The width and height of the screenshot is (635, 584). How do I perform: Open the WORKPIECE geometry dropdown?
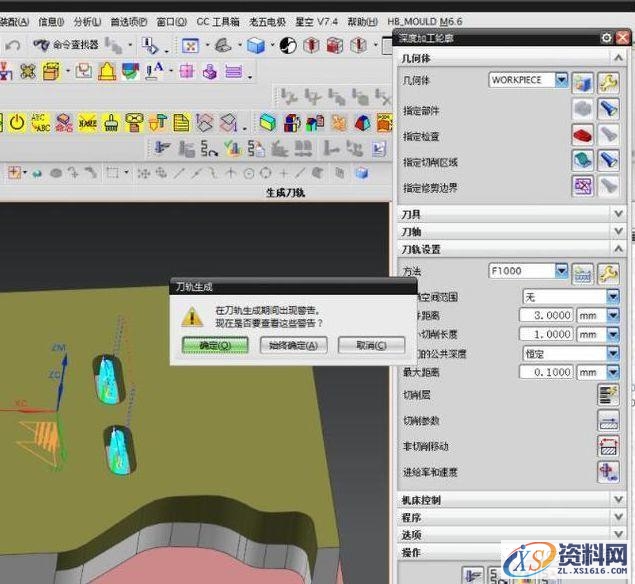pyautogui.click(x=561, y=80)
